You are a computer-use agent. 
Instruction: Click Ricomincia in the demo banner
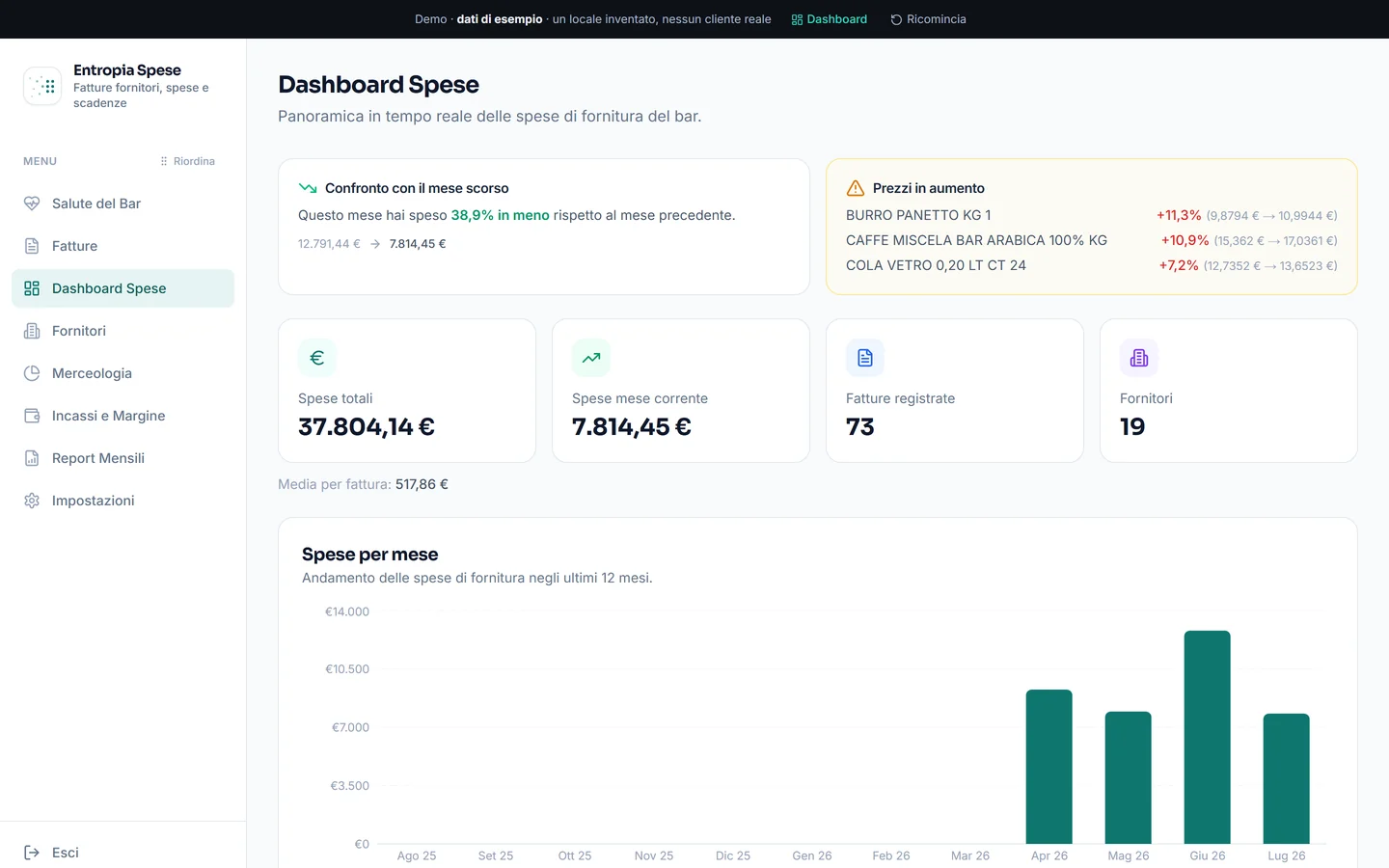928,19
